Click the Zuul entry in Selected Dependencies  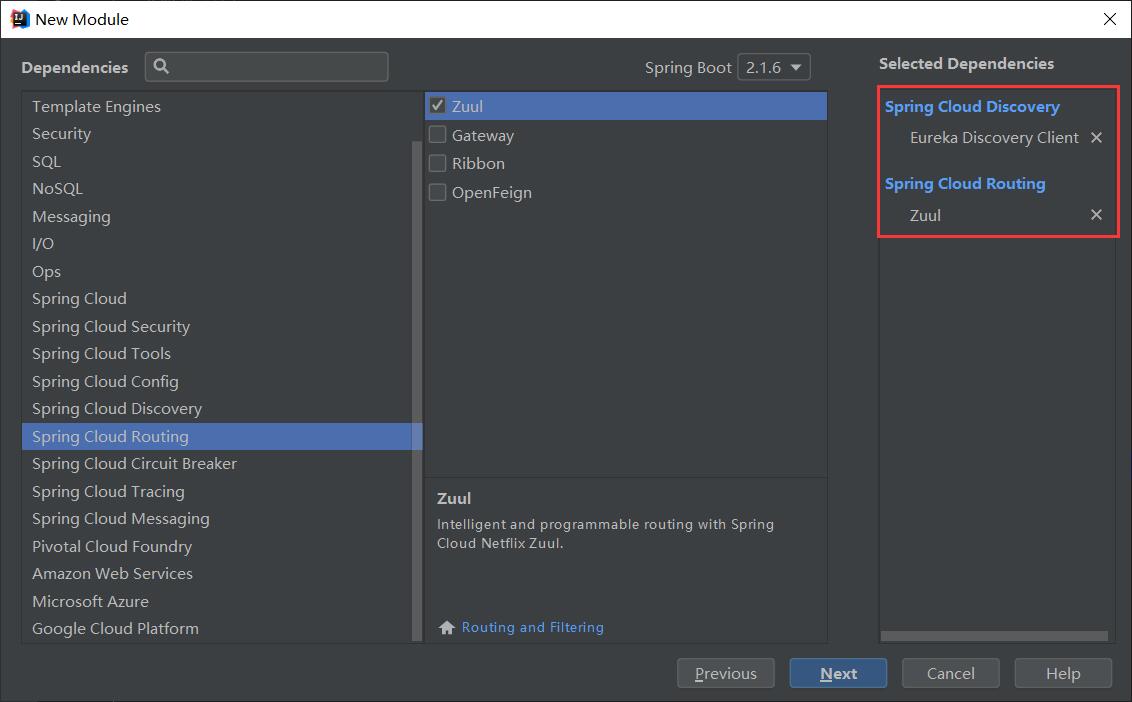[x=925, y=215]
